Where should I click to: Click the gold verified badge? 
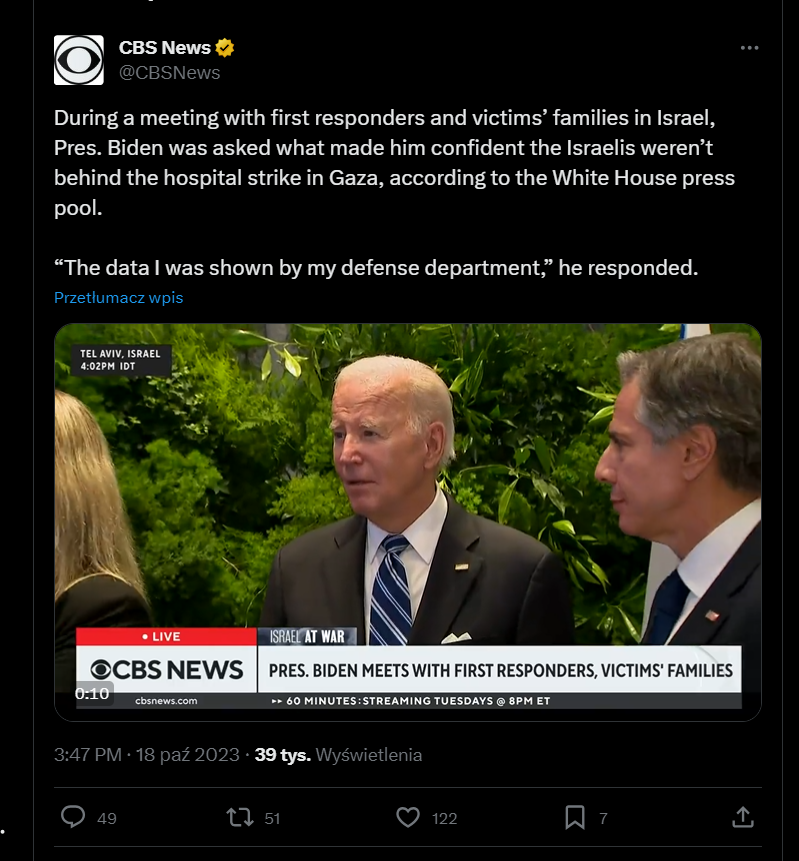(226, 48)
